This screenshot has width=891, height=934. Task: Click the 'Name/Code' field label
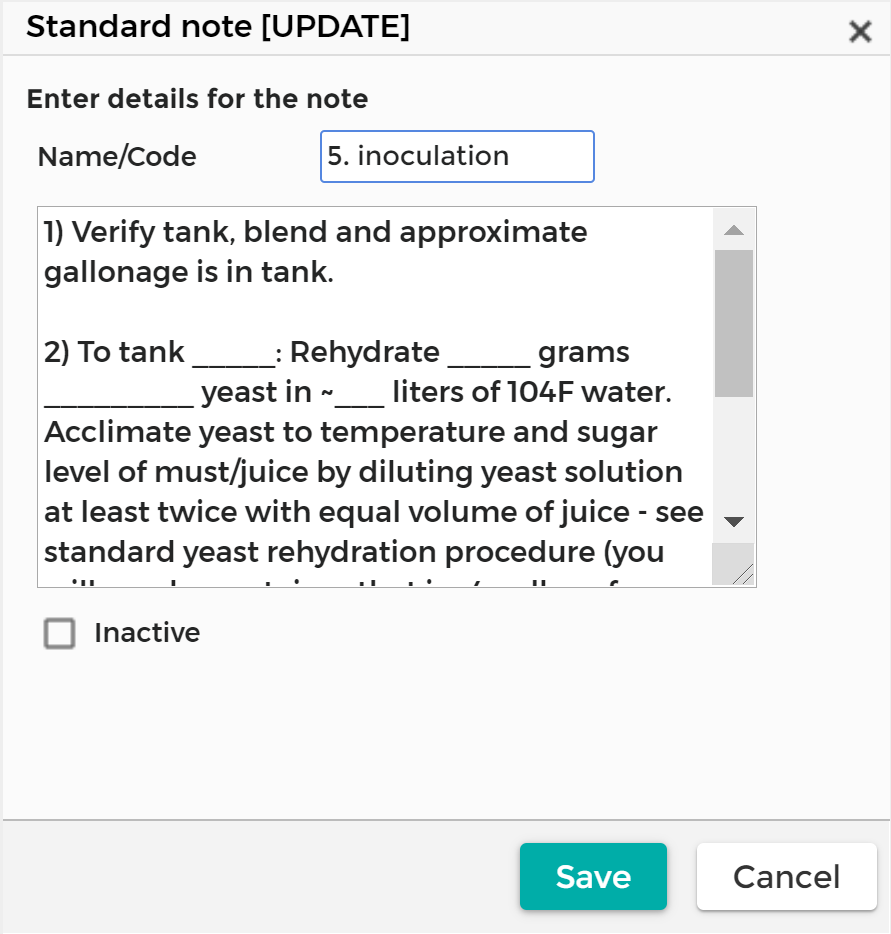click(x=117, y=157)
